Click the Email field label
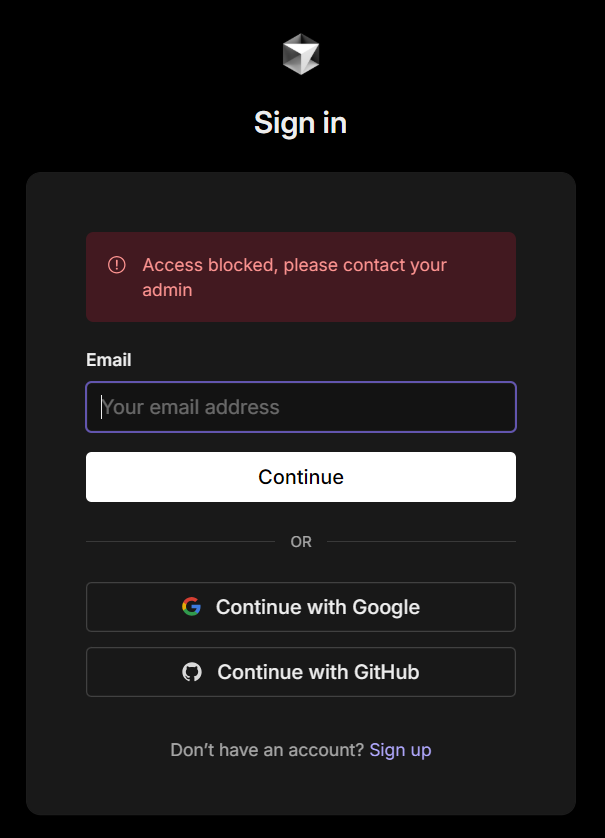The width and height of the screenshot is (605, 838). click(x=108, y=360)
